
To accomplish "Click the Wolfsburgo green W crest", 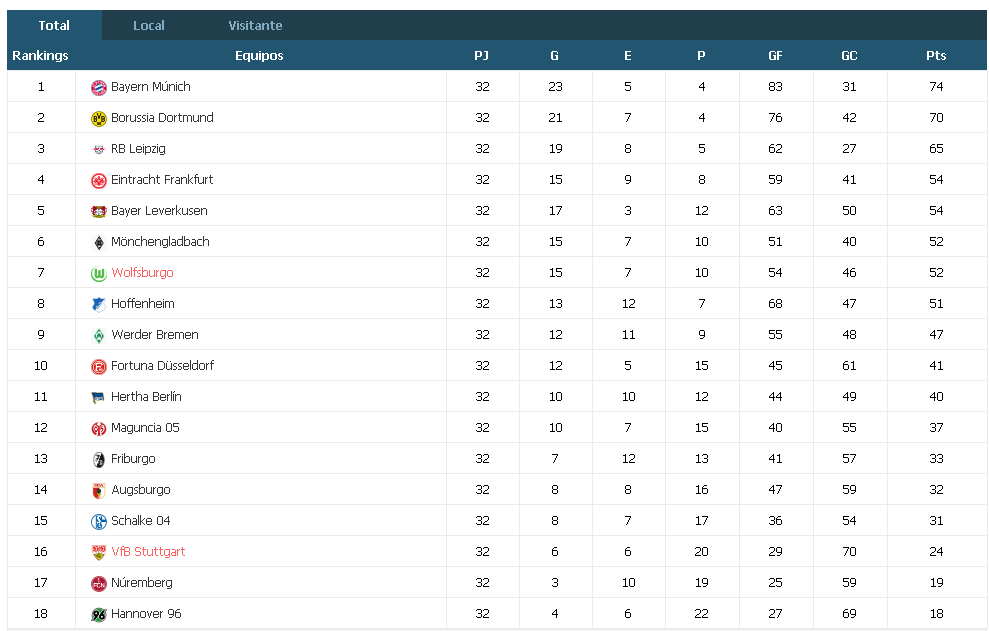I will [98, 273].
